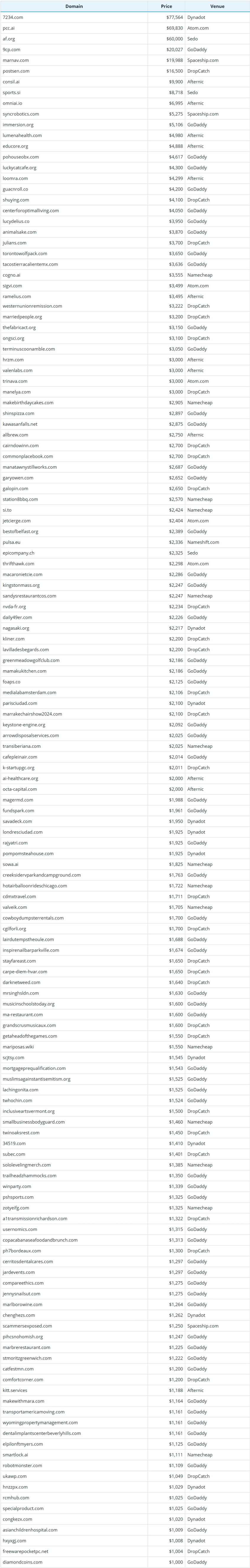The height and width of the screenshot is (1568, 250).
Task: Click the af.org domain name
Action: tap(9, 39)
